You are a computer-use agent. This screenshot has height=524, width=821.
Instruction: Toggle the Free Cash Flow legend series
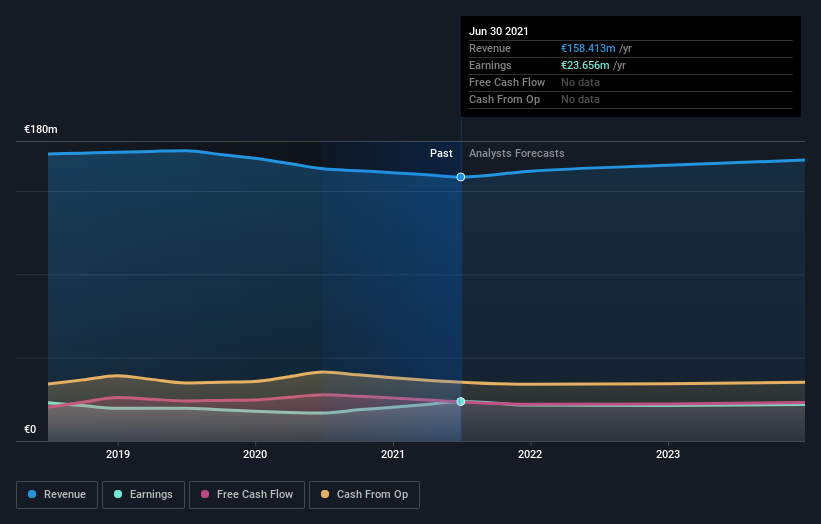coord(247,495)
